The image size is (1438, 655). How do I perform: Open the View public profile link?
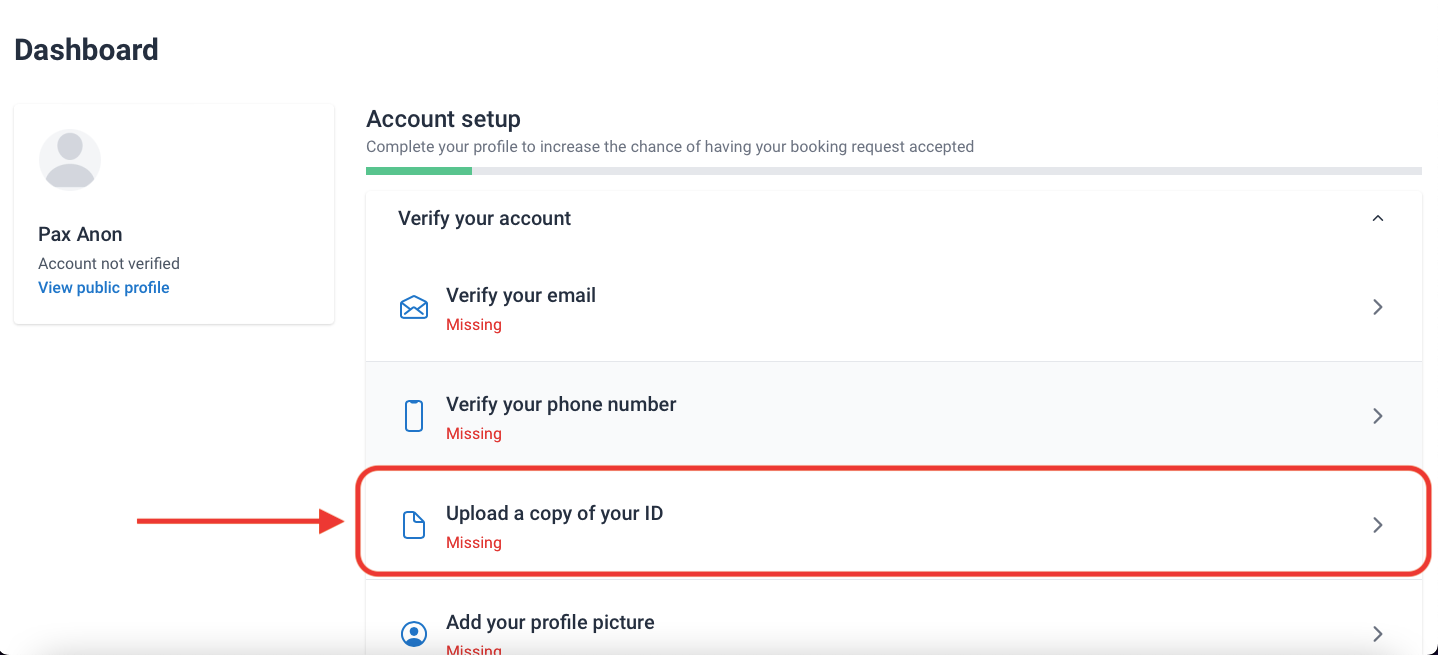pyautogui.click(x=104, y=288)
